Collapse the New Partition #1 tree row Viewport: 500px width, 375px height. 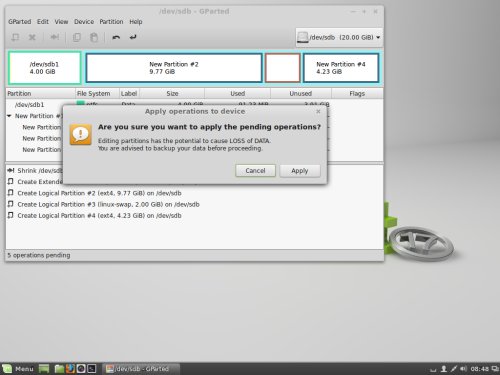coord(9,116)
